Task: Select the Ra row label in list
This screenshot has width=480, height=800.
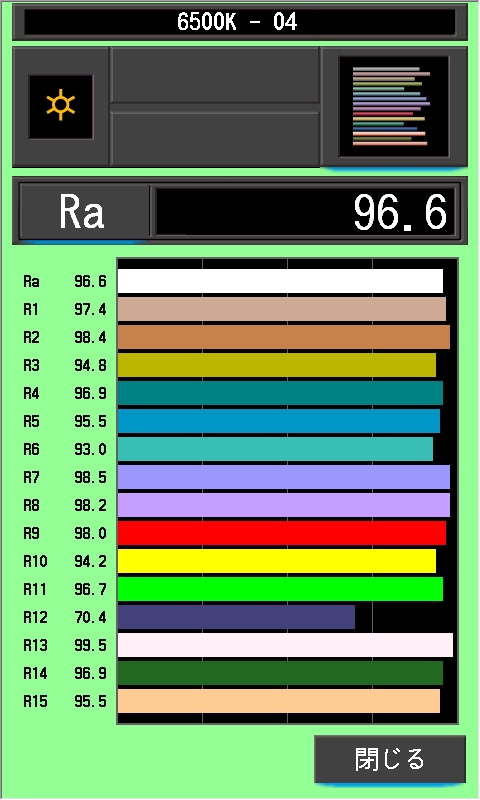Action: point(31,282)
